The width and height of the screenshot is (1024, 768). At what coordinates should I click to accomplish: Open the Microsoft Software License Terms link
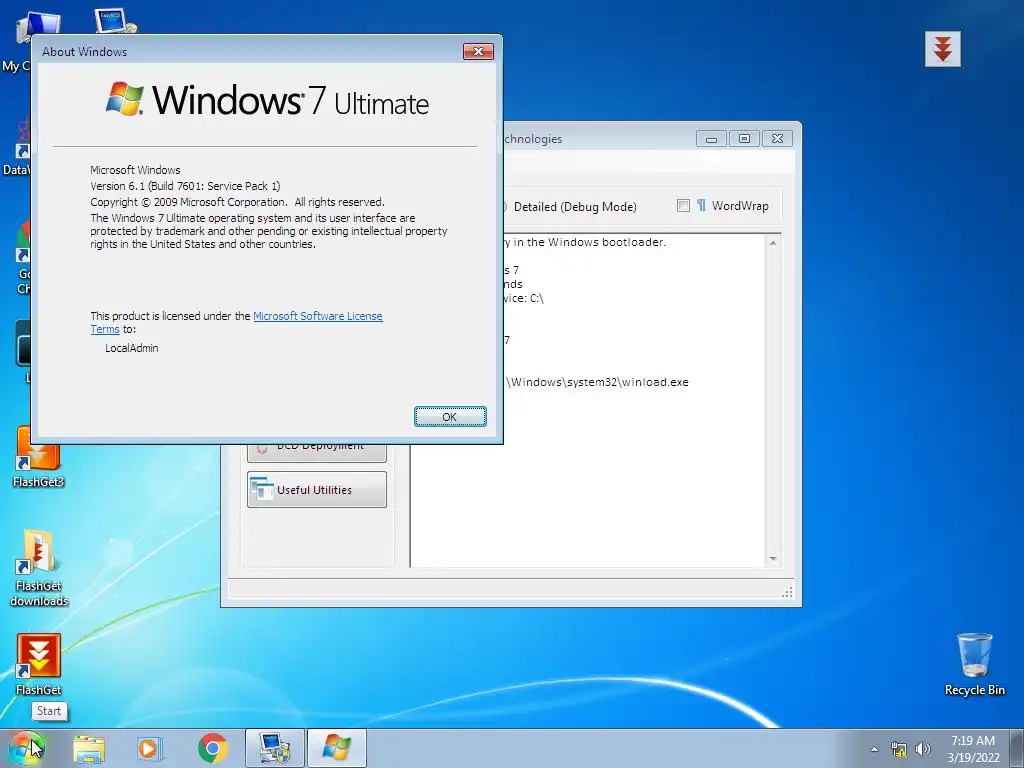click(317, 316)
